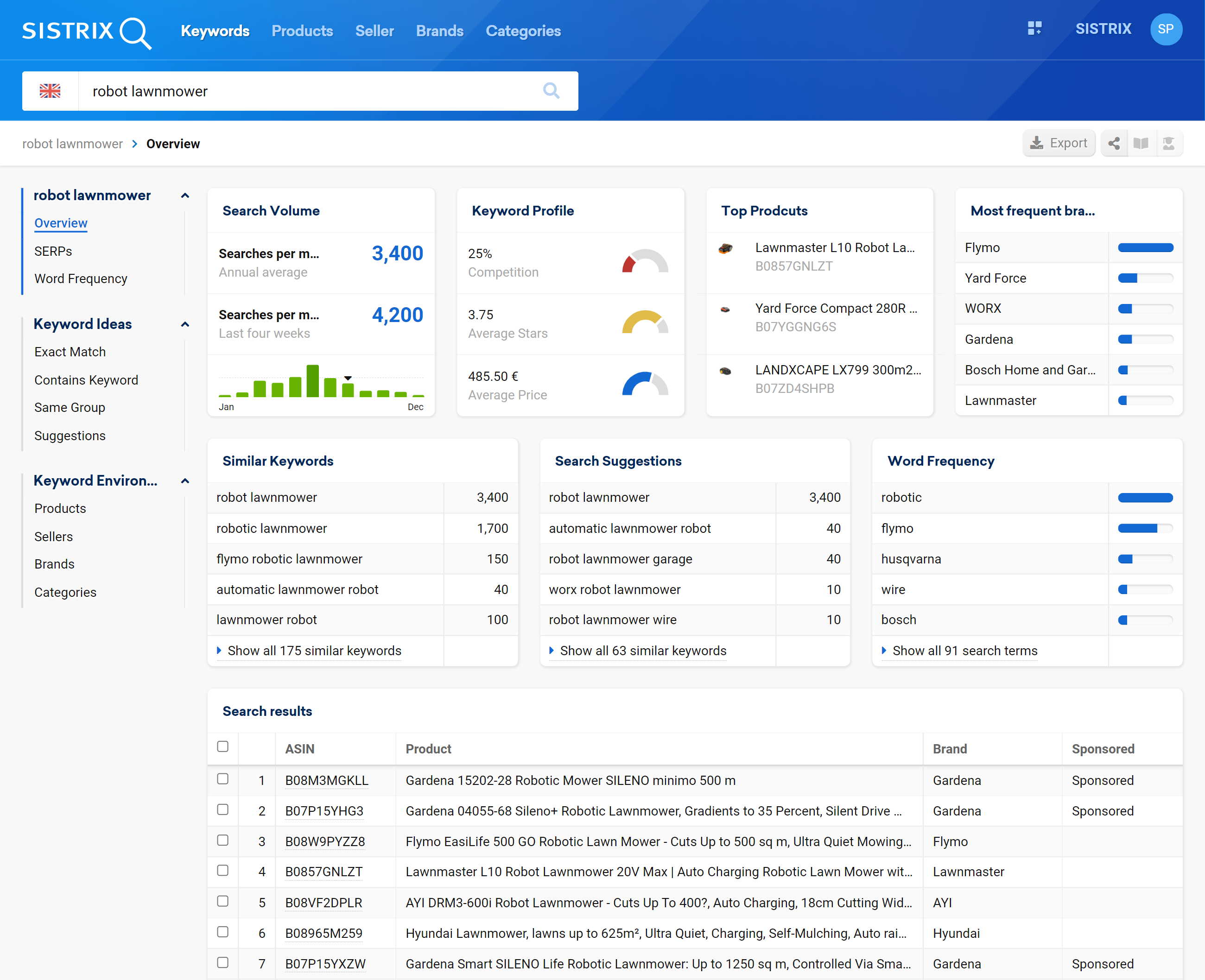Image resolution: width=1205 pixels, height=980 pixels.
Task: Click the tallest bar in search volume chart
Action: coord(312,381)
